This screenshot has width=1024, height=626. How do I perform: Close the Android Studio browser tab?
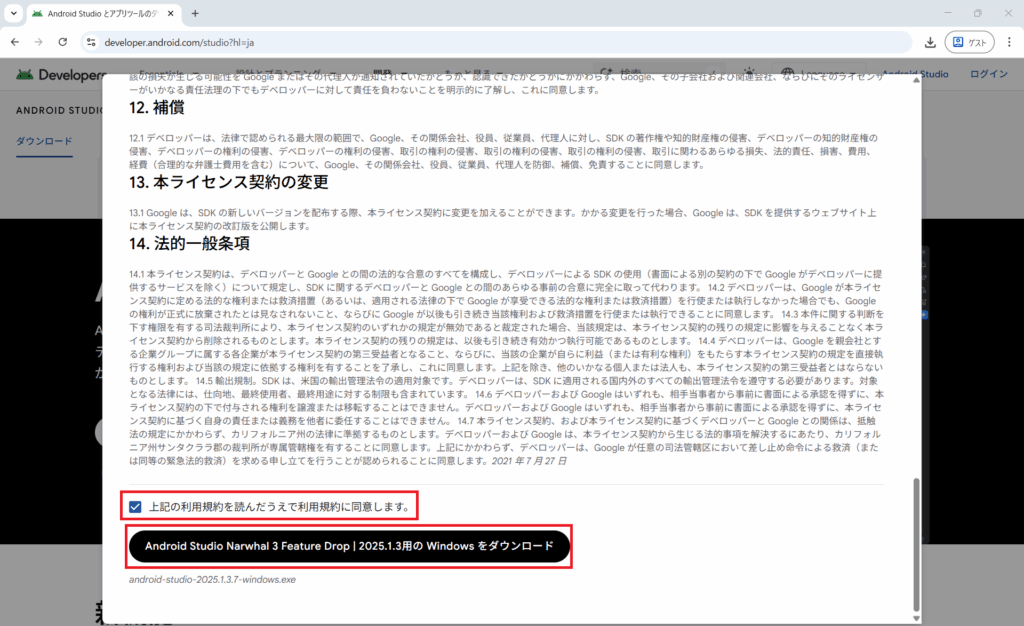(x=170, y=14)
